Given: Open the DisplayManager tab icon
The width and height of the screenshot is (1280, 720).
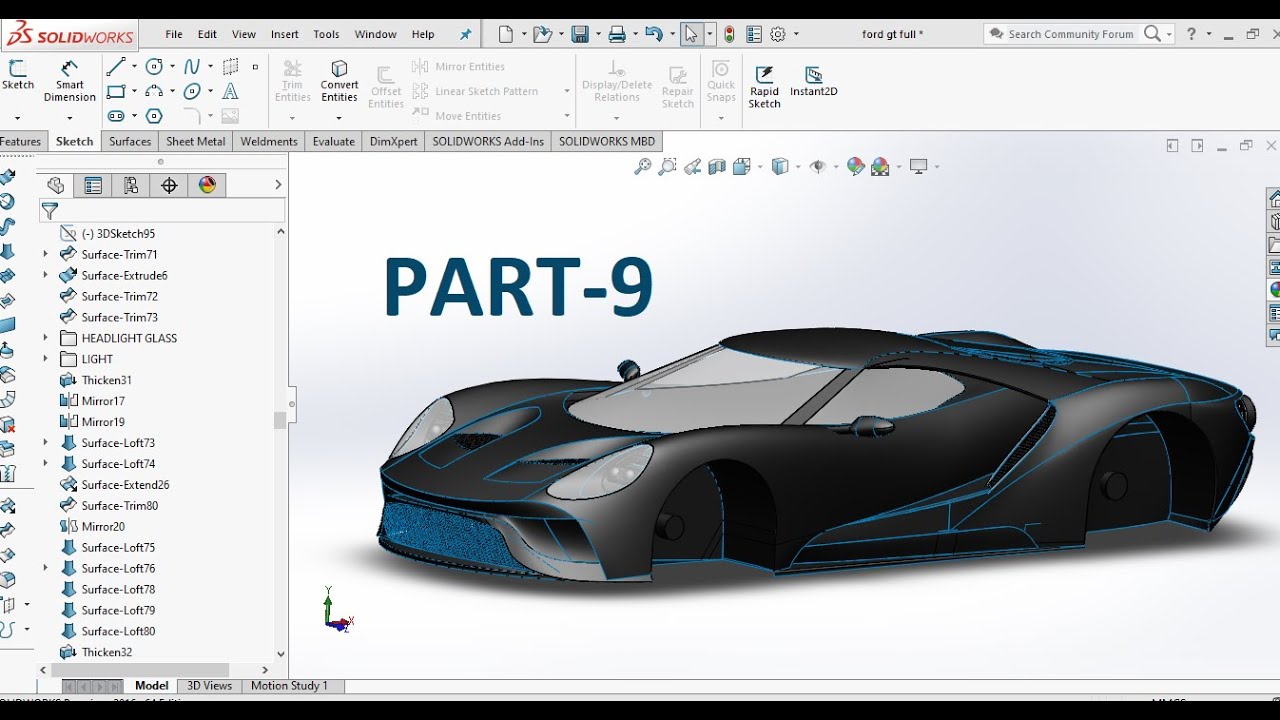Looking at the screenshot, I should (207, 185).
